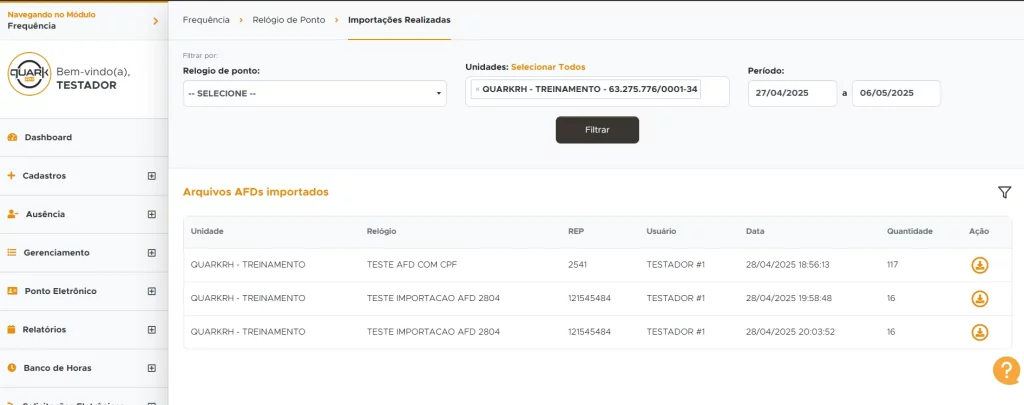Click the Dashboard gauge icon in sidebar

(x=12, y=137)
